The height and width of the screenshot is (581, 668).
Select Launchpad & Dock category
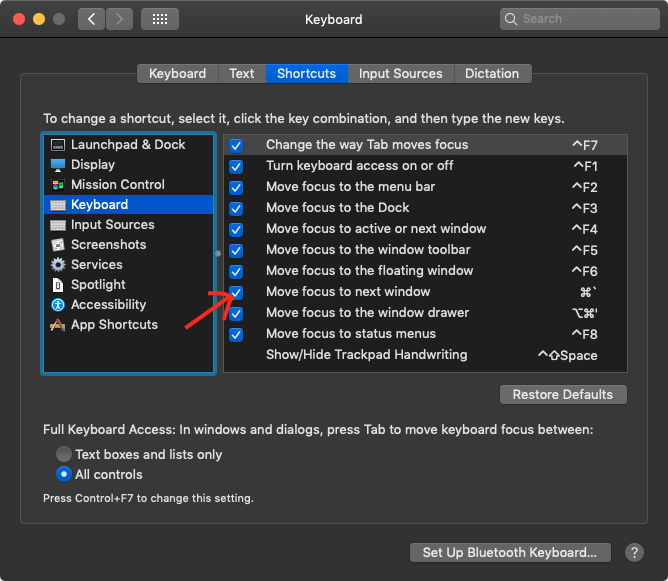[128, 145]
